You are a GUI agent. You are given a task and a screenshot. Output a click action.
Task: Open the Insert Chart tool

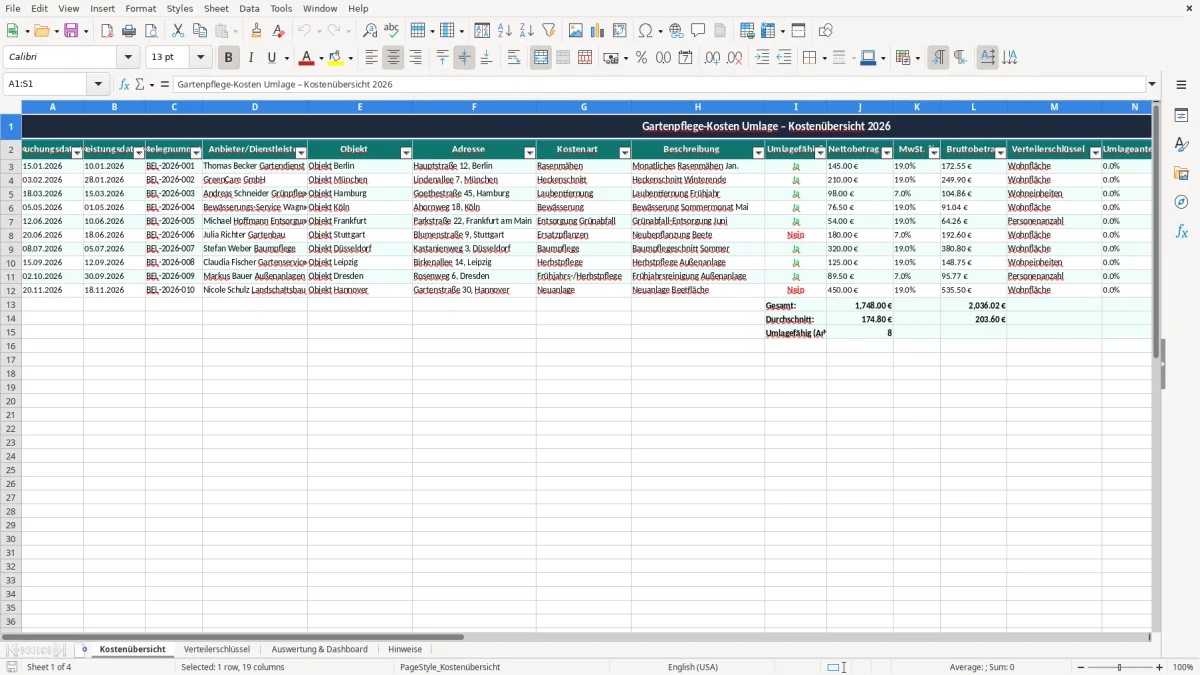[598, 31]
